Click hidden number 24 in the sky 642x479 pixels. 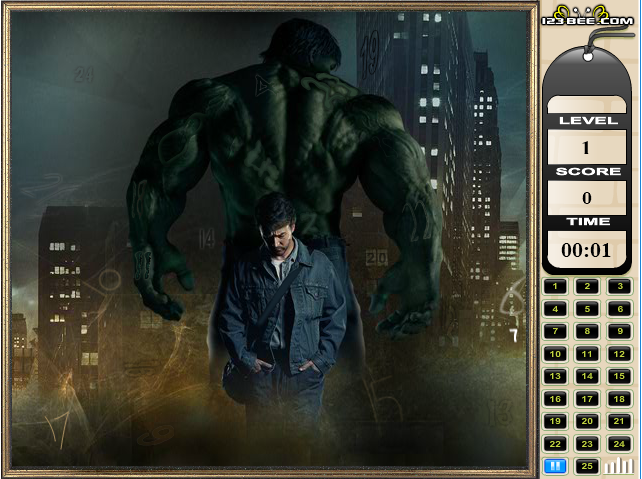[x=84, y=75]
